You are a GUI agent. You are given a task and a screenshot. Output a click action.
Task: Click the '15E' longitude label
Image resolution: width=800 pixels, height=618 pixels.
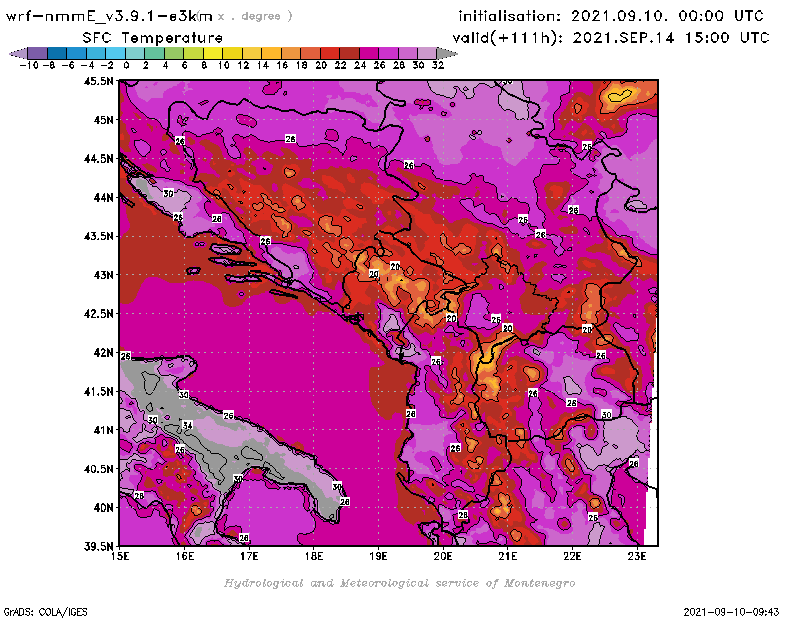pyautogui.click(x=120, y=556)
